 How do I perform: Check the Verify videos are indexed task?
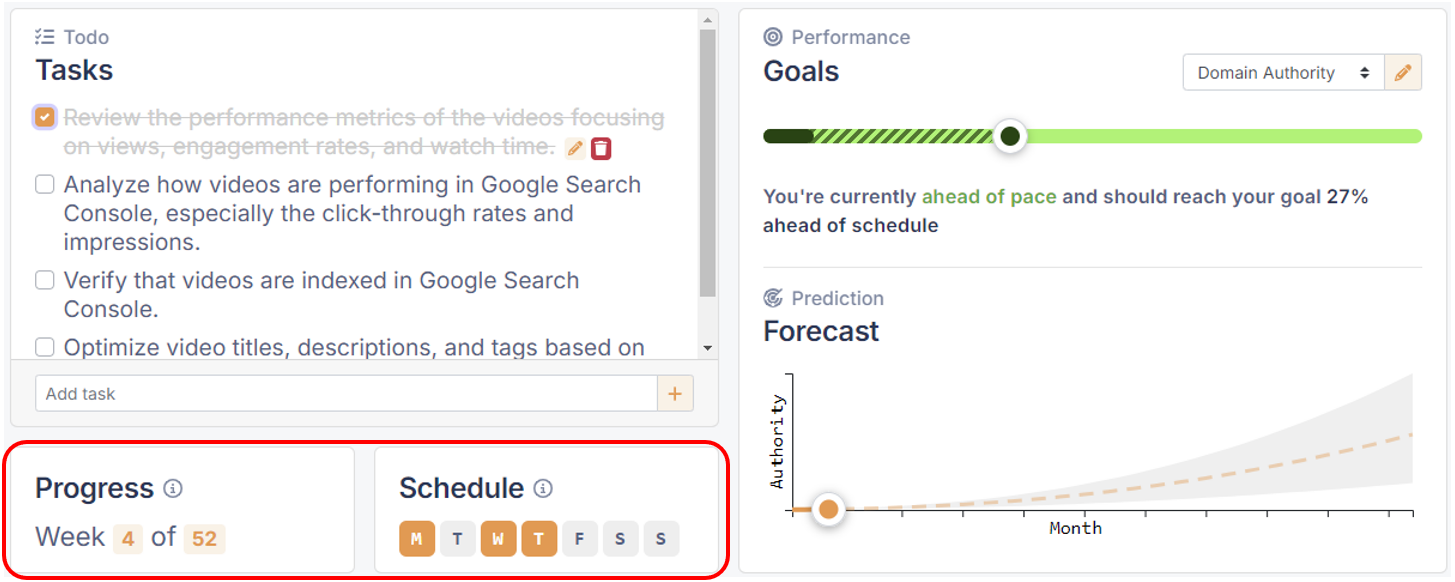(x=44, y=280)
